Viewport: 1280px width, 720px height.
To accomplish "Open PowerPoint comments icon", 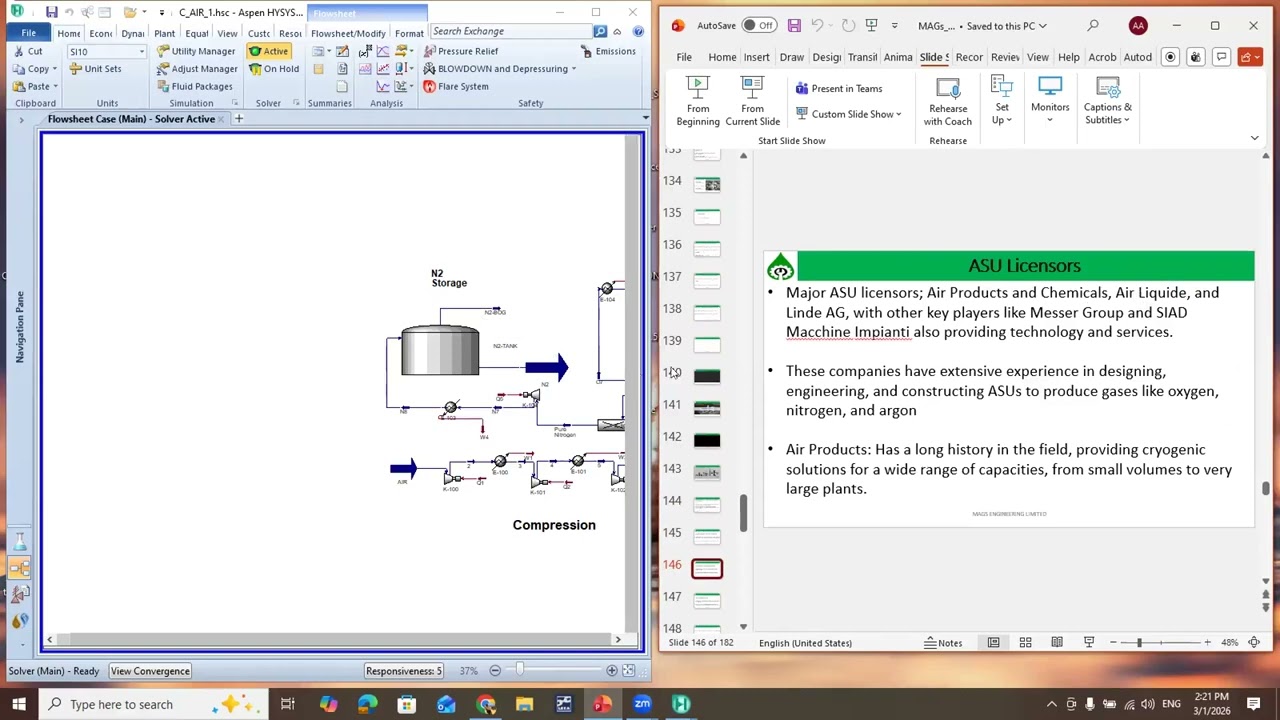I will click(x=1221, y=57).
